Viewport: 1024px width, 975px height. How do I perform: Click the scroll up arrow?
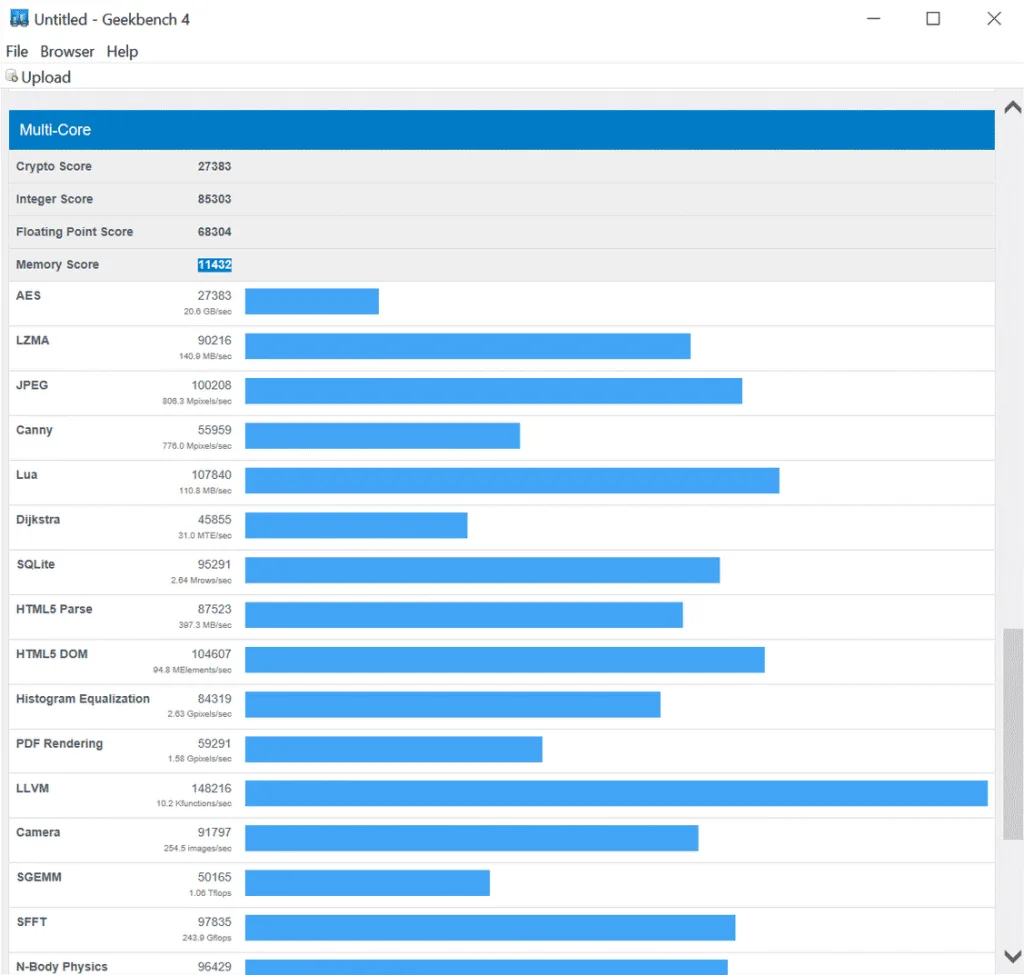tap(1012, 107)
